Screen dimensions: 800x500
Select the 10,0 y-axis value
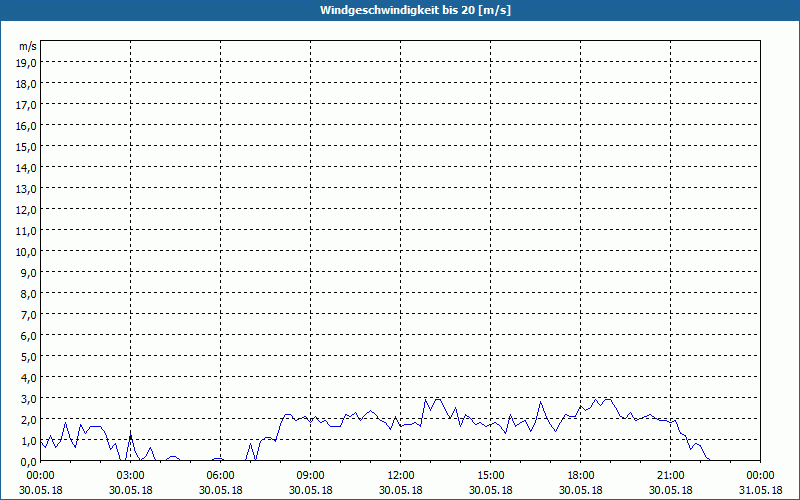pyautogui.click(x=28, y=252)
